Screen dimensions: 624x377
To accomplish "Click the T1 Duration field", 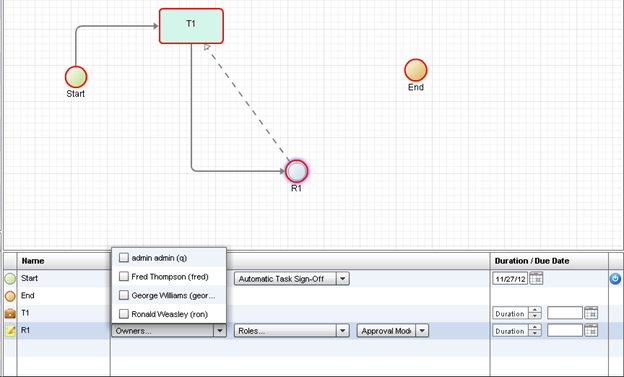I will coord(511,313).
